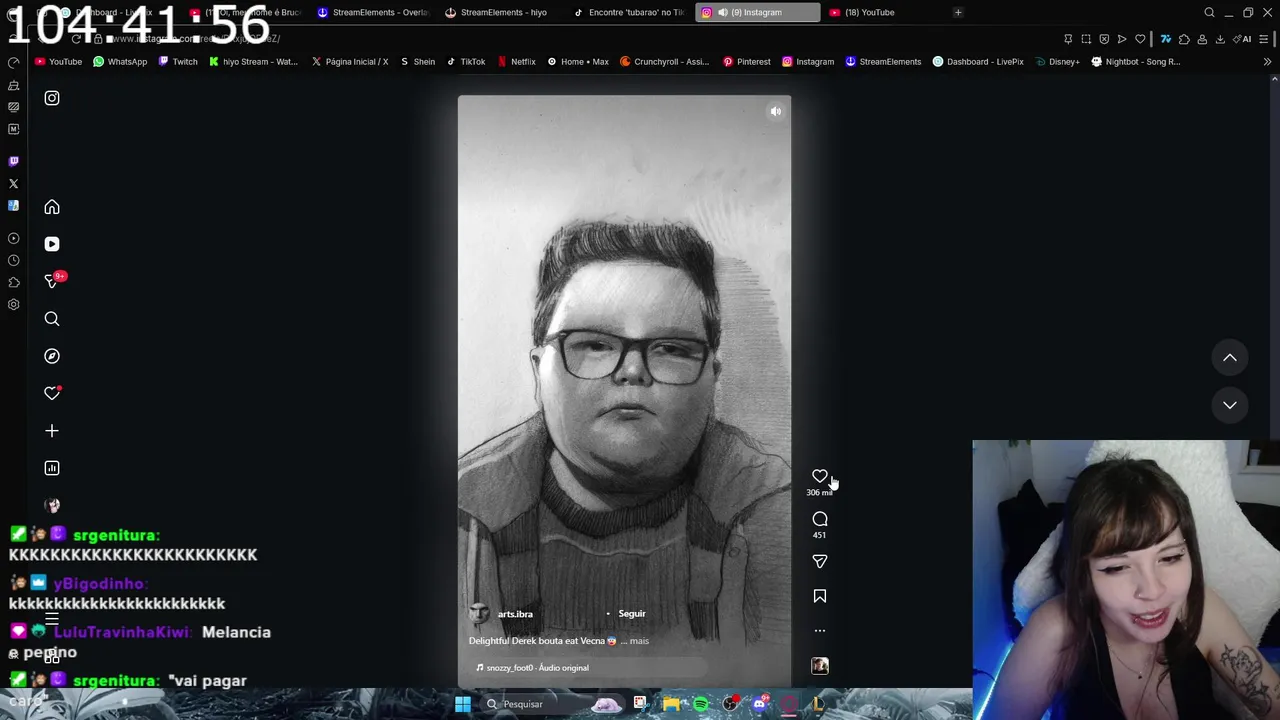Open Windows Start menu

(463, 704)
